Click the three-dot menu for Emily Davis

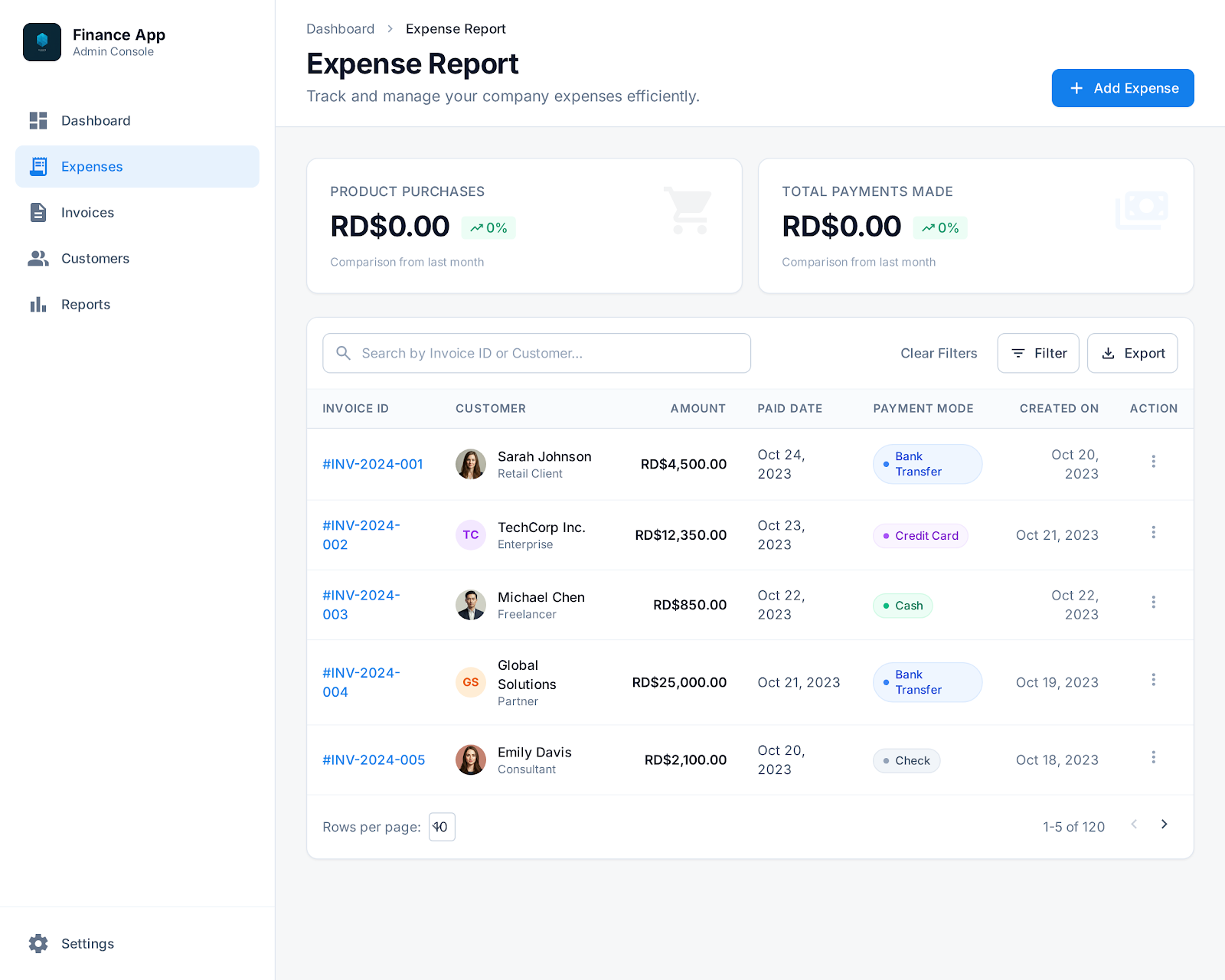click(1153, 757)
